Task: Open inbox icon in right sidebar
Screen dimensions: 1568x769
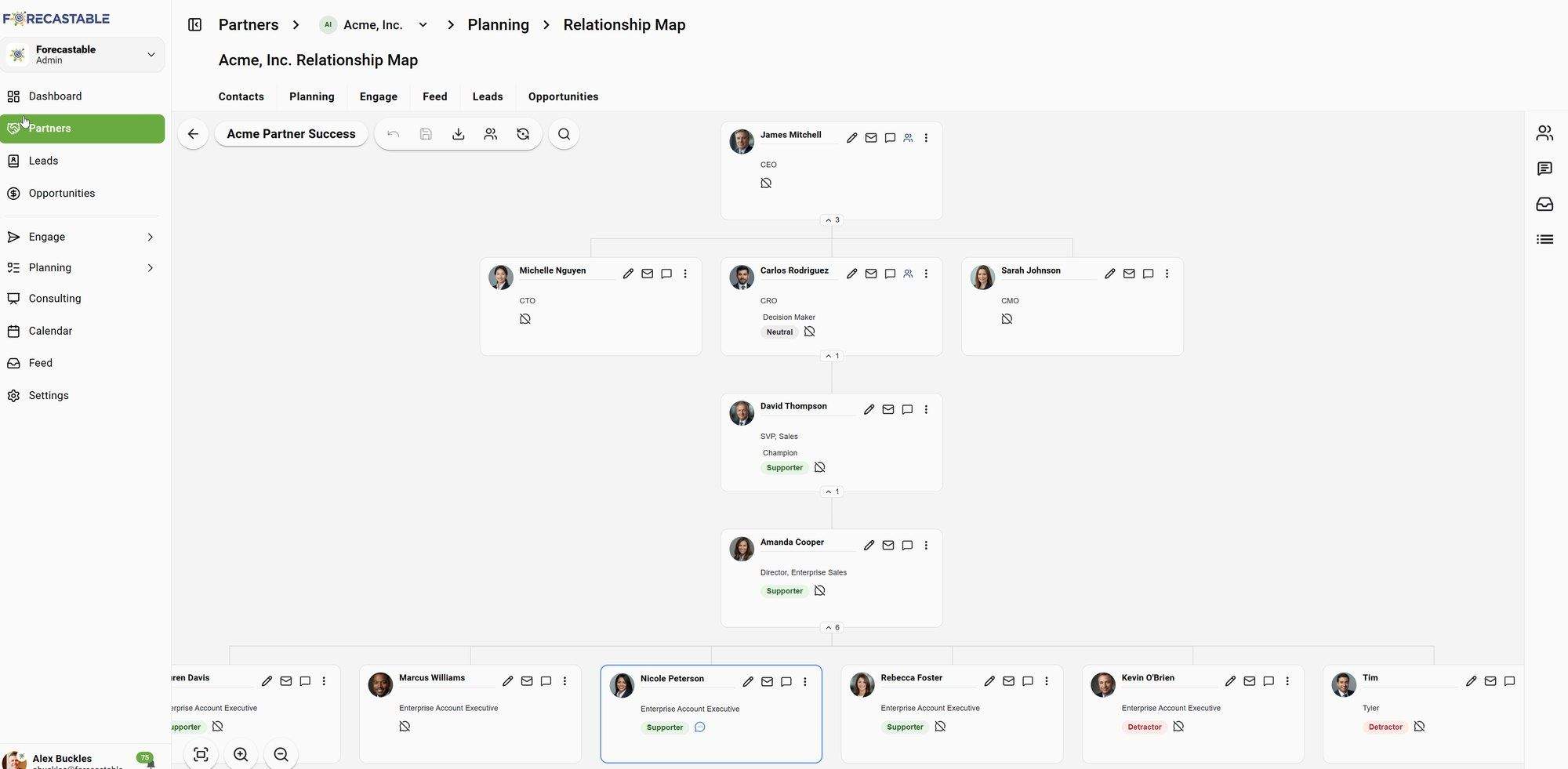Action: pyautogui.click(x=1544, y=204)
